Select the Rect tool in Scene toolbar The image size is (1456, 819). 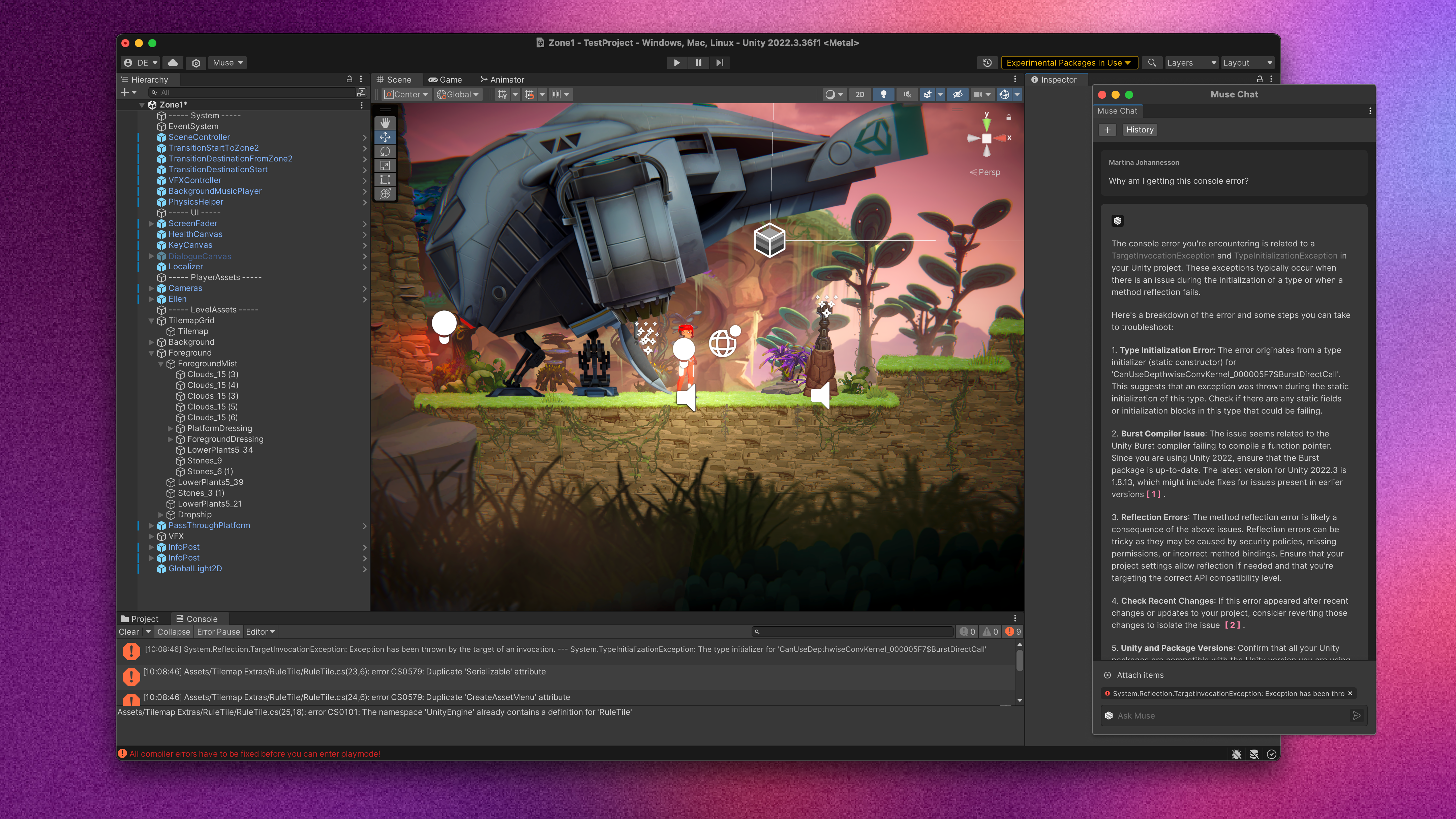[385, 180]
